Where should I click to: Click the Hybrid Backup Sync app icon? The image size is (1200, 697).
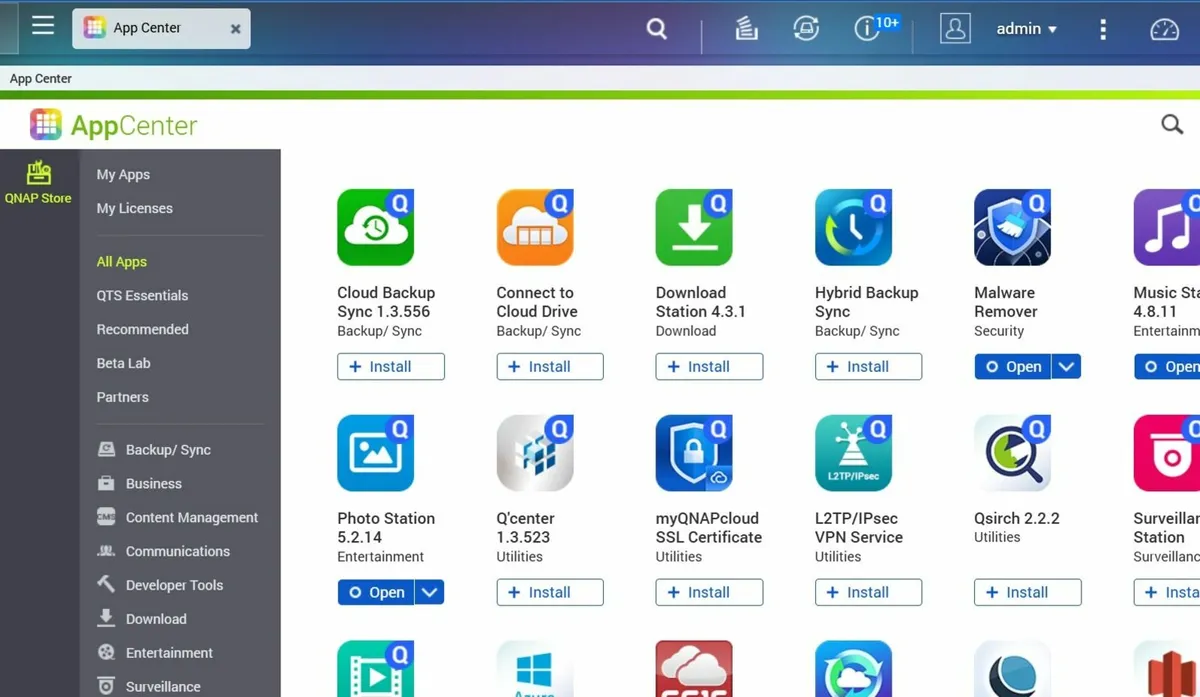[x=853, y=227]
